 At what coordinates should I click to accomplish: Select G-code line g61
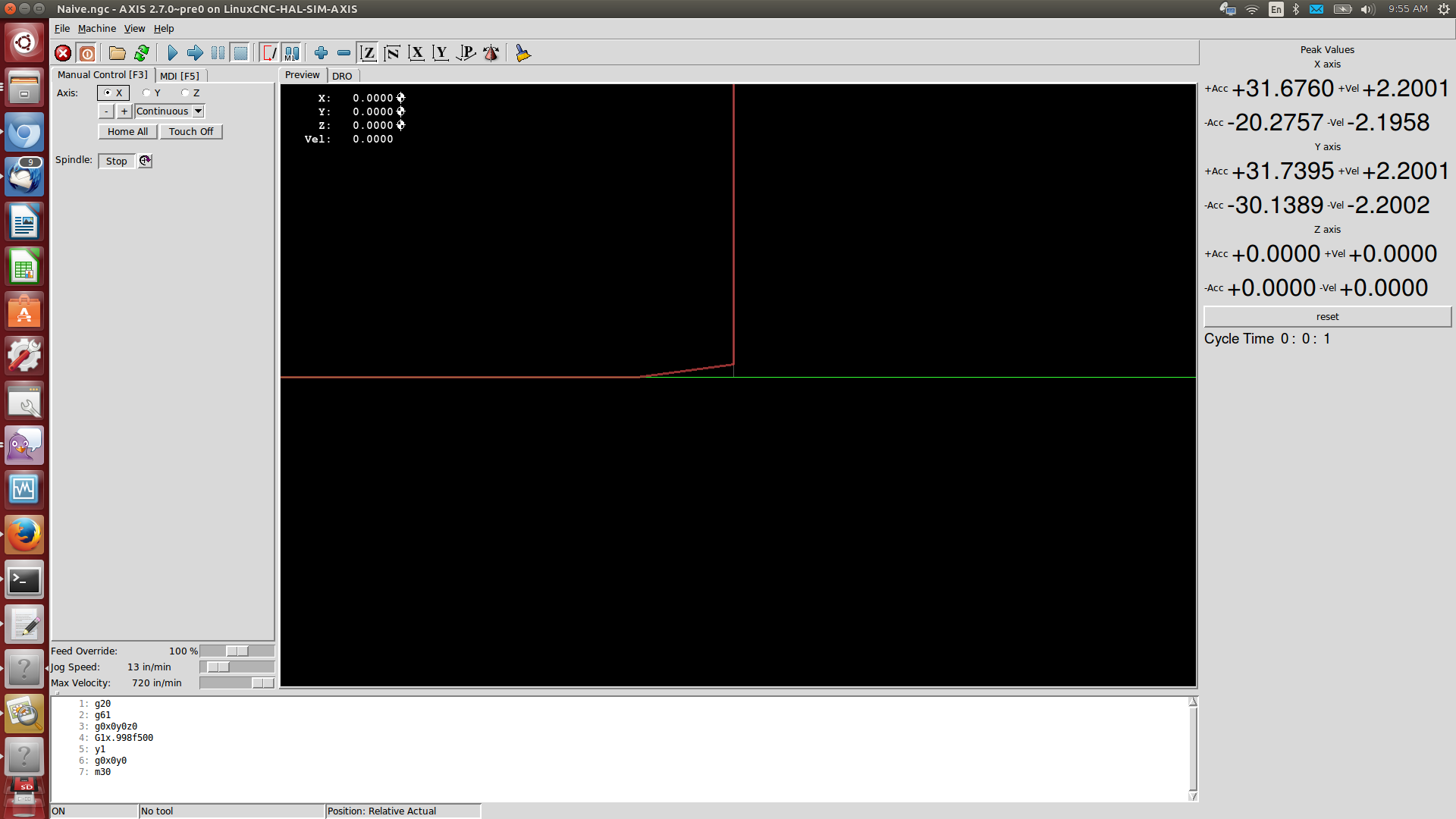[102, 715]
